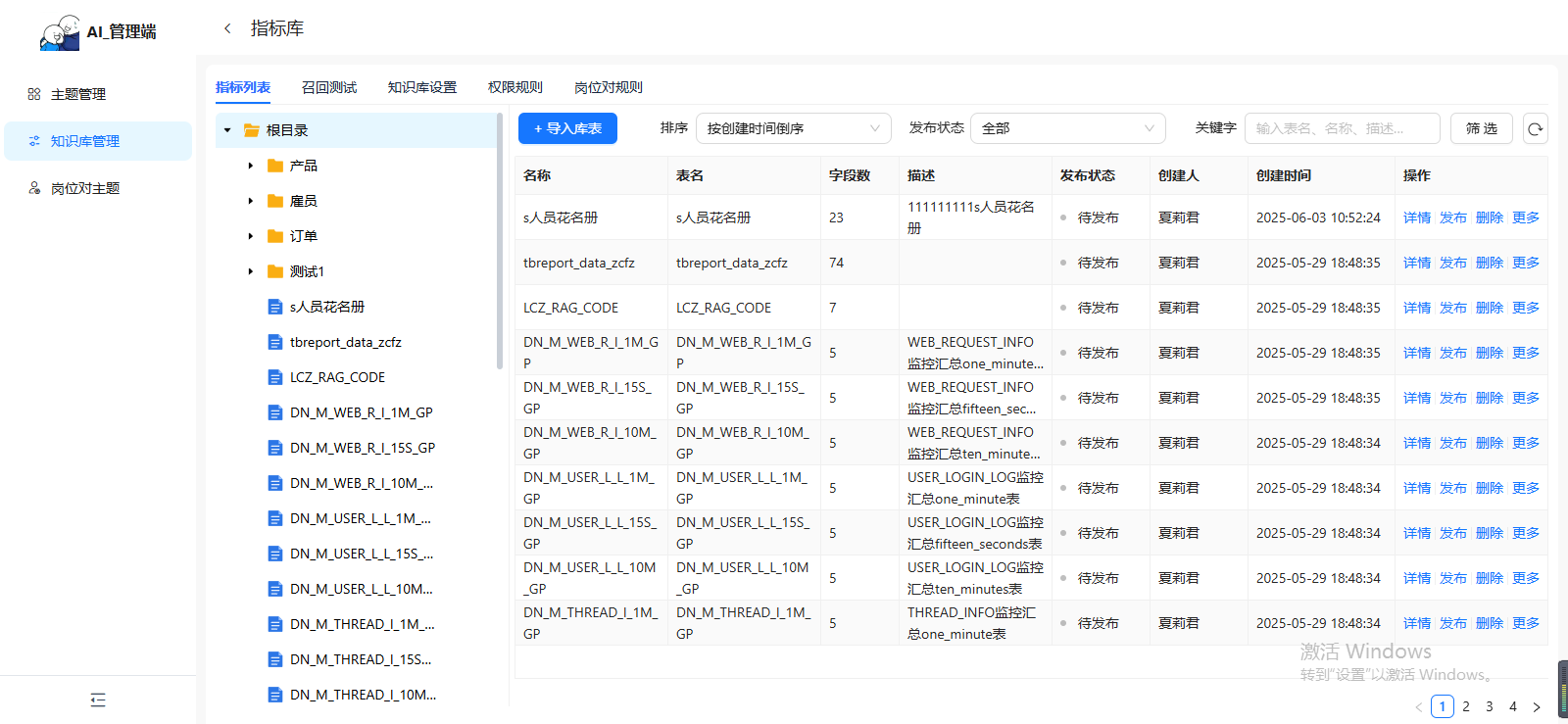Open 主题管理 in the sidebar
The width and height of the screenshot is (1568, 724).
pos(78,94)
